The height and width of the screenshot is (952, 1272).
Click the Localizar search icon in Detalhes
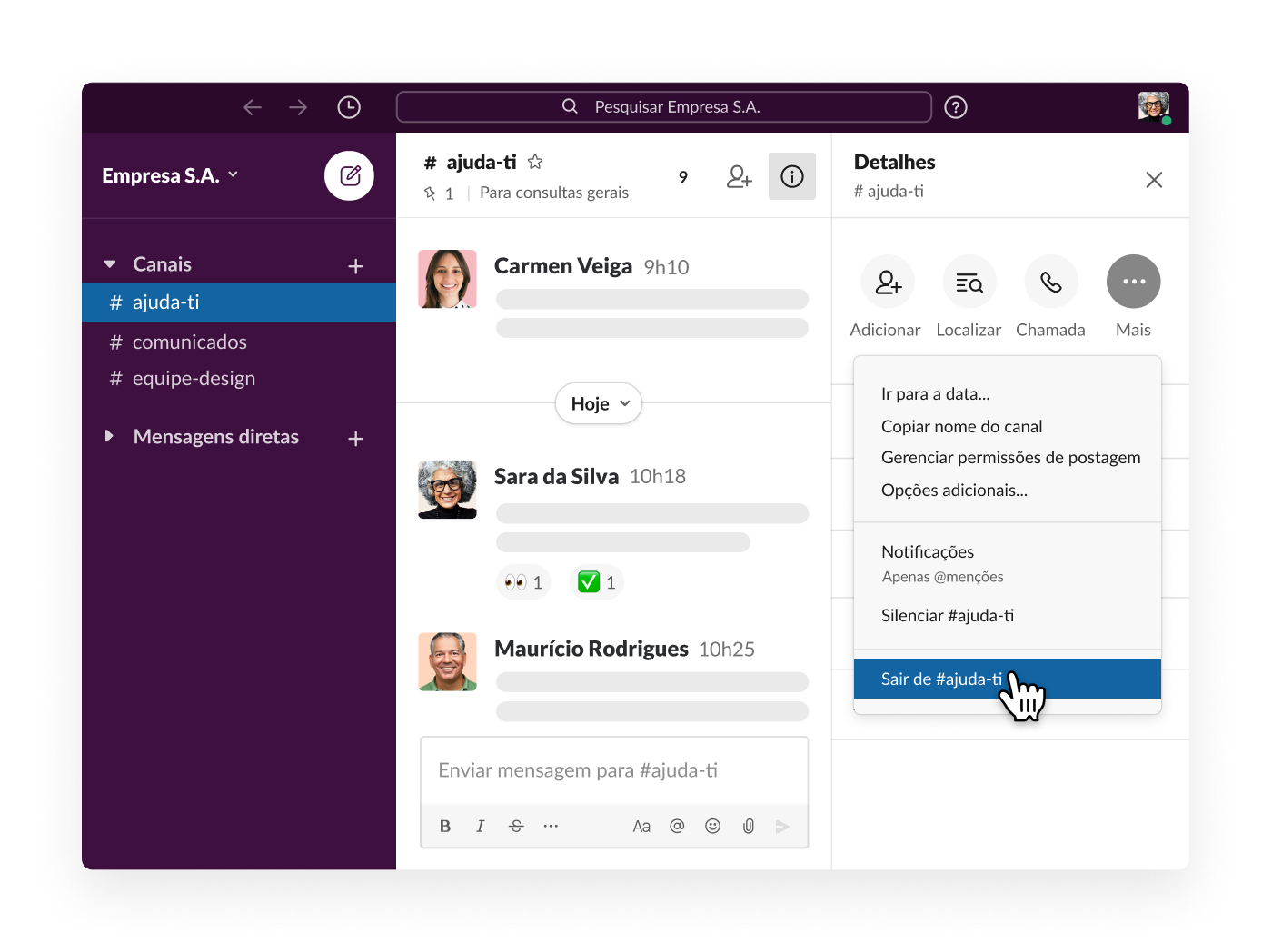coord(969,282)
